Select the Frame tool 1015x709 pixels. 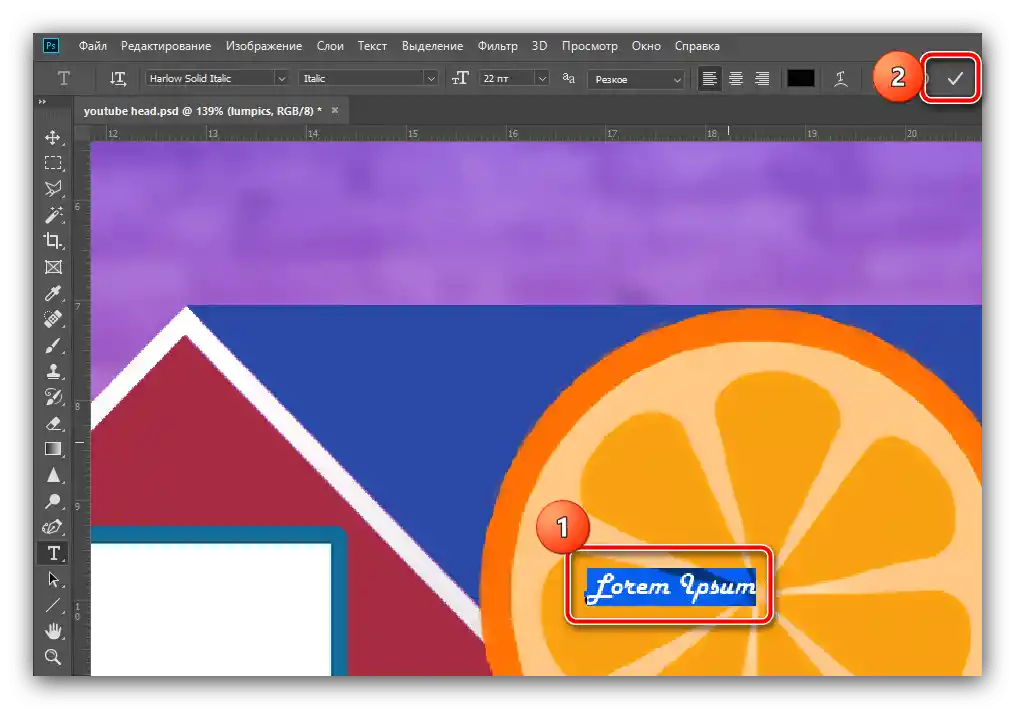tap(53, 267)
